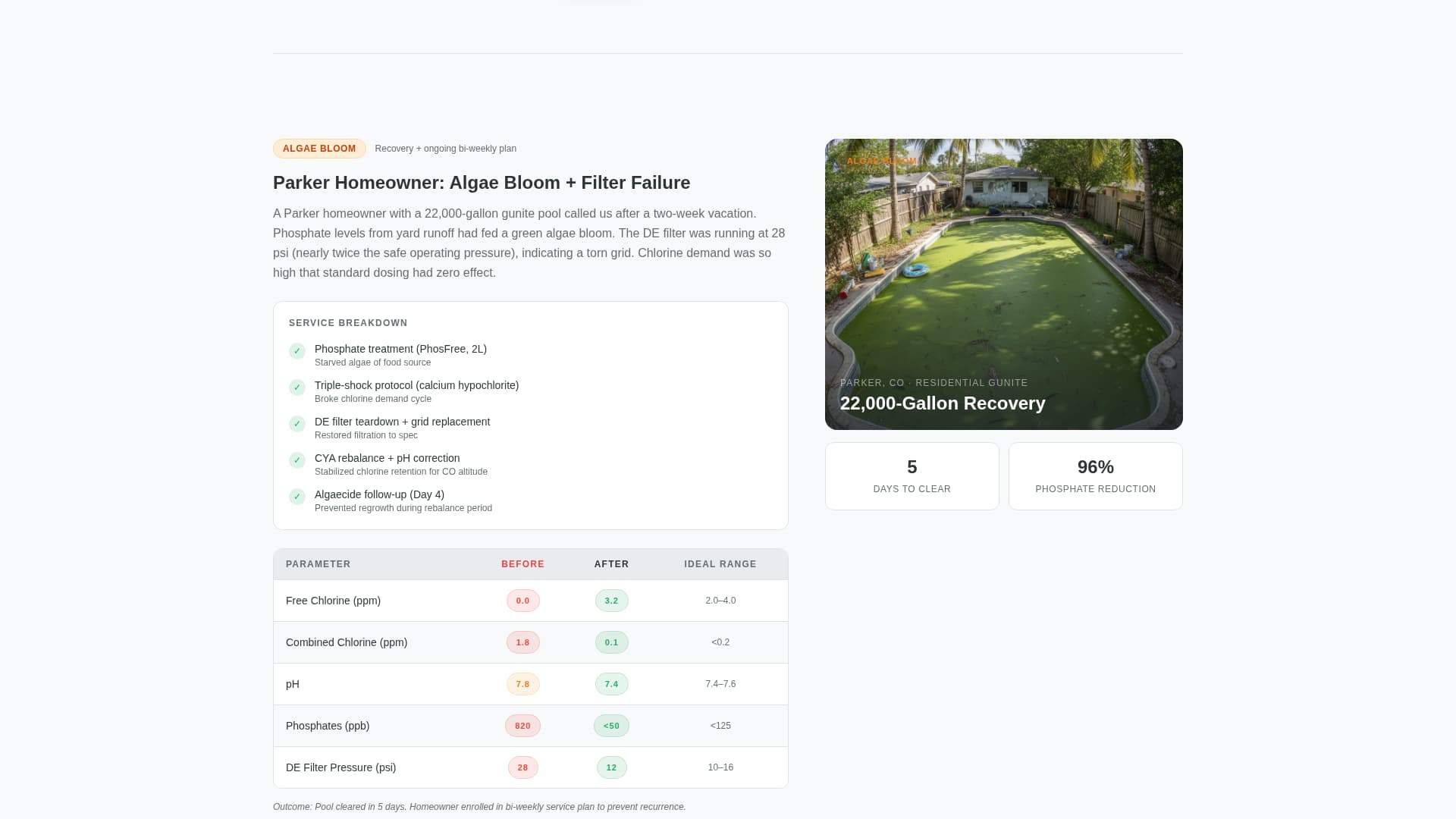This screenshot has height=819, width=1456.
Task: Click 'Phosphate treatment (PhosFree, 2L)' item
Action: 400,349
